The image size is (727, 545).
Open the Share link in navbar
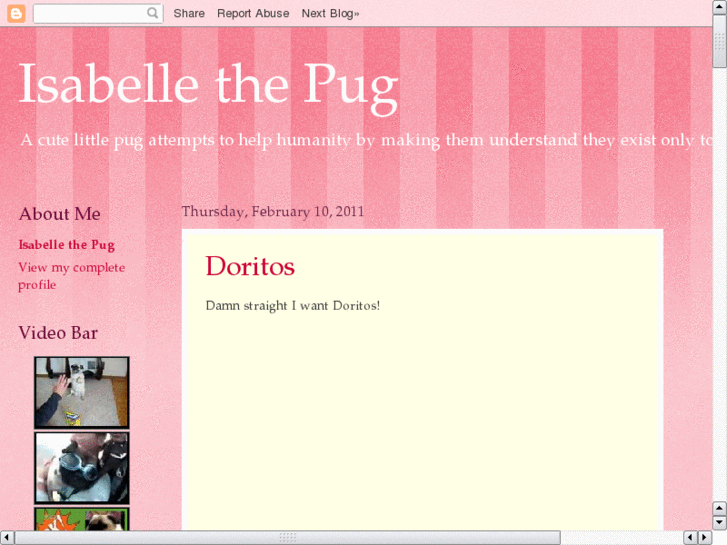[x=189, y=13]
